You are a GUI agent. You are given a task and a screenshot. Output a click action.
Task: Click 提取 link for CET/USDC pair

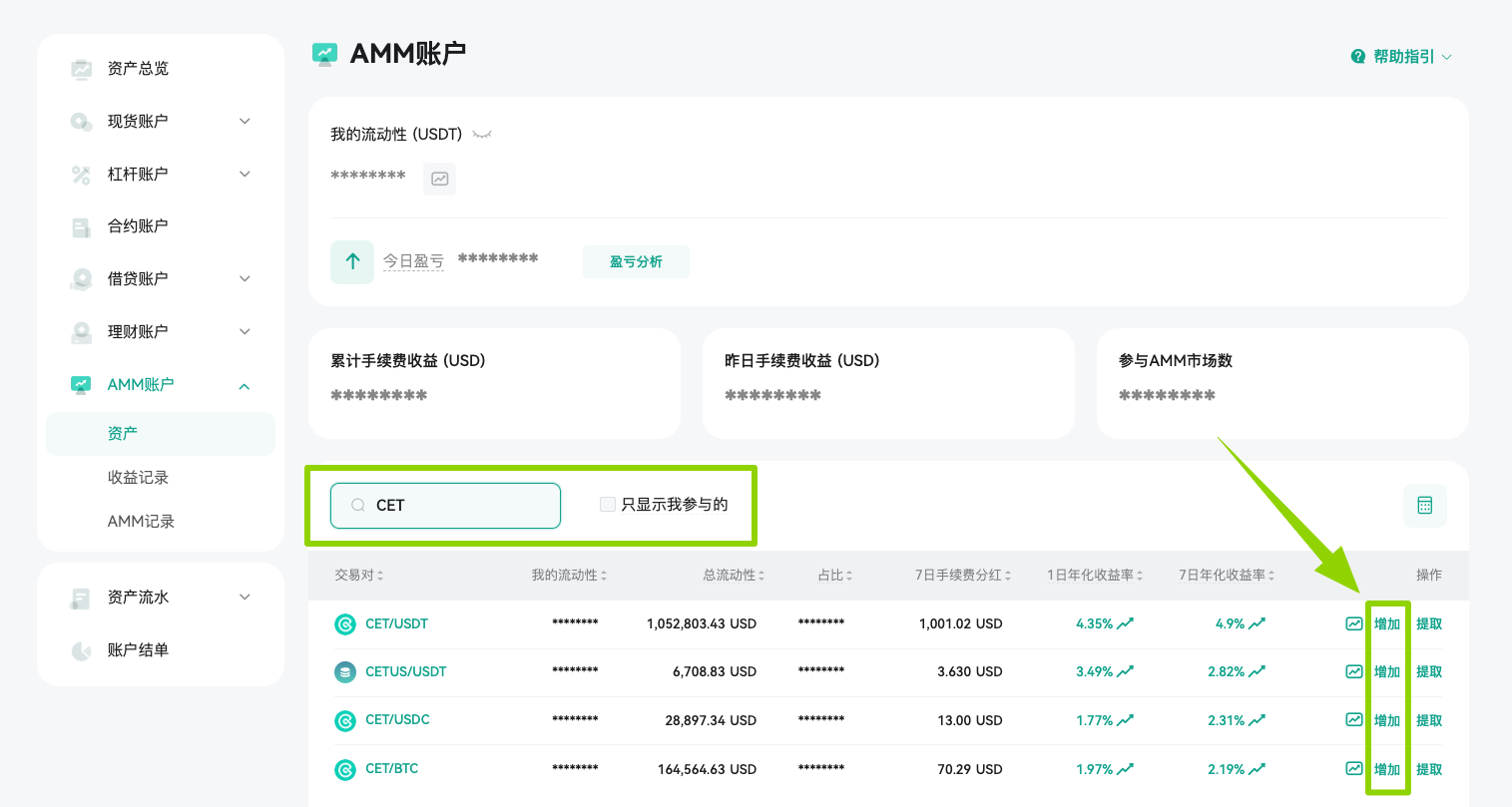[x=1429, y=719]
